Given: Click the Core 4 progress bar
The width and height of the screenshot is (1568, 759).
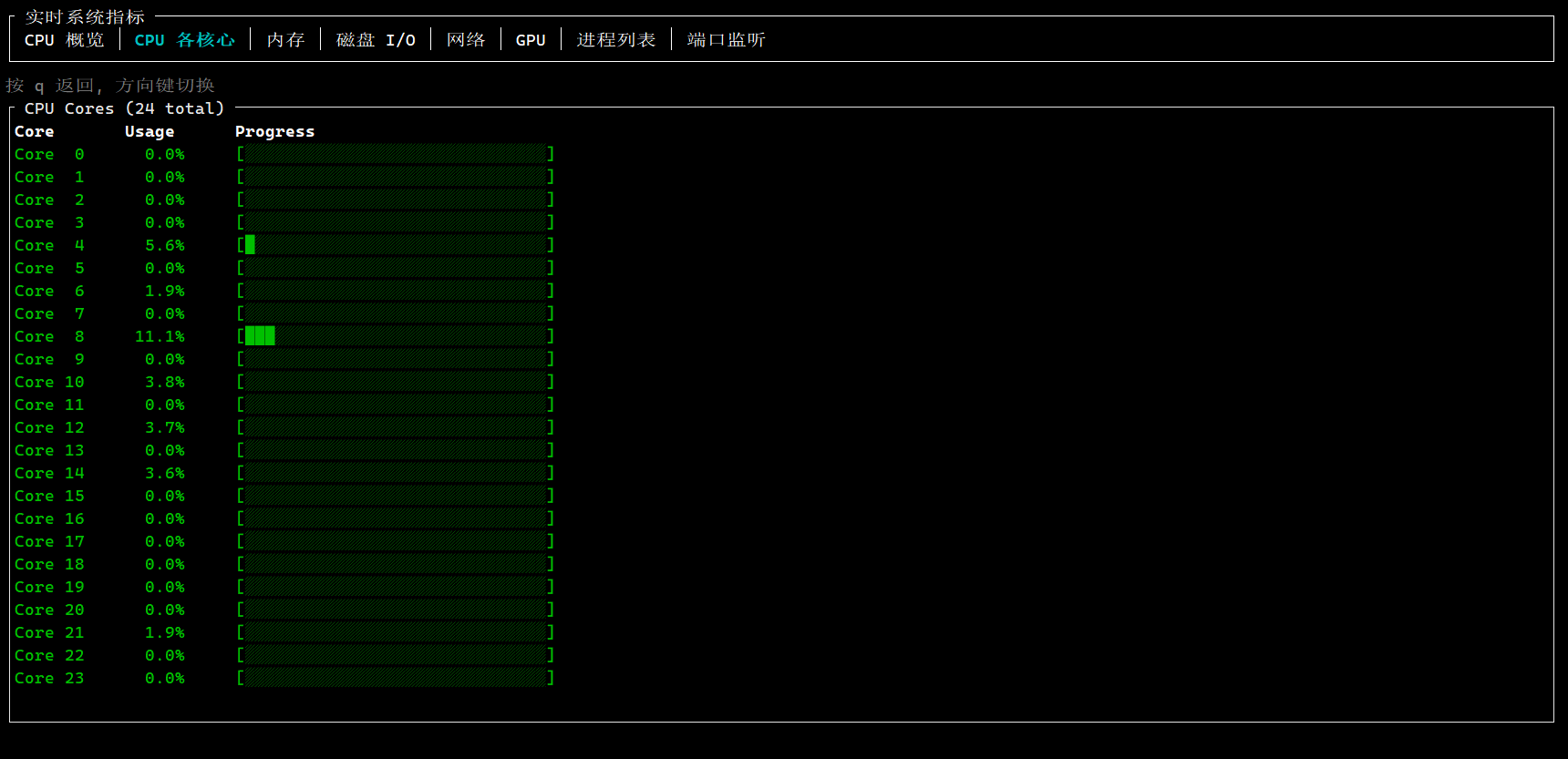Looking at the screenshot, I should pyautogui.click(x=396, y=245).
